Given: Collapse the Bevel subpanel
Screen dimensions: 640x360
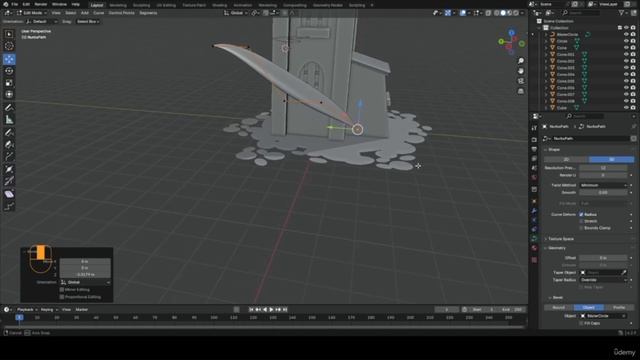Looking at the screenshot, I should click(x=556, y=298).
